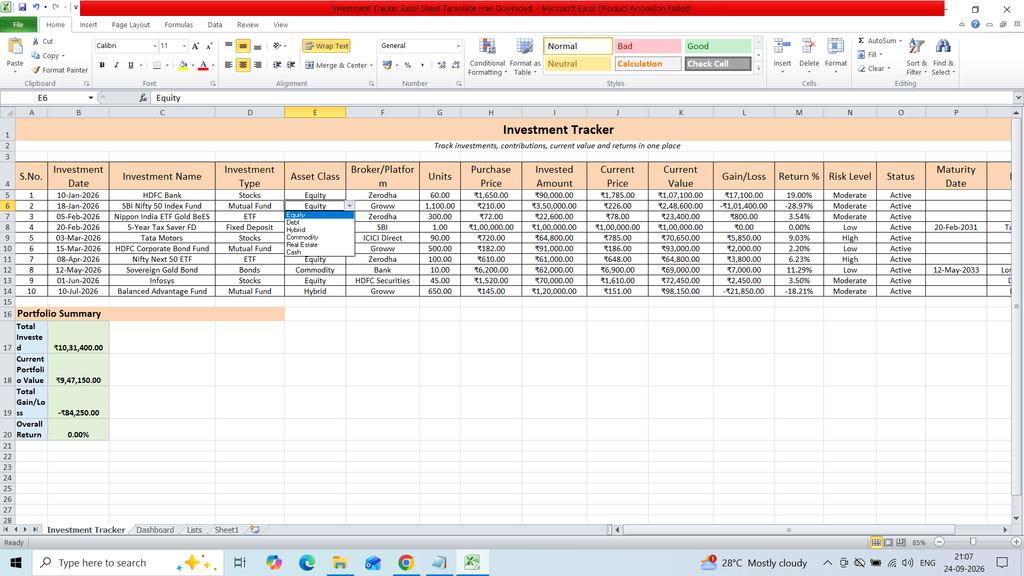Expand the formula bar
1024x576 pixels.
point(1018,98)
